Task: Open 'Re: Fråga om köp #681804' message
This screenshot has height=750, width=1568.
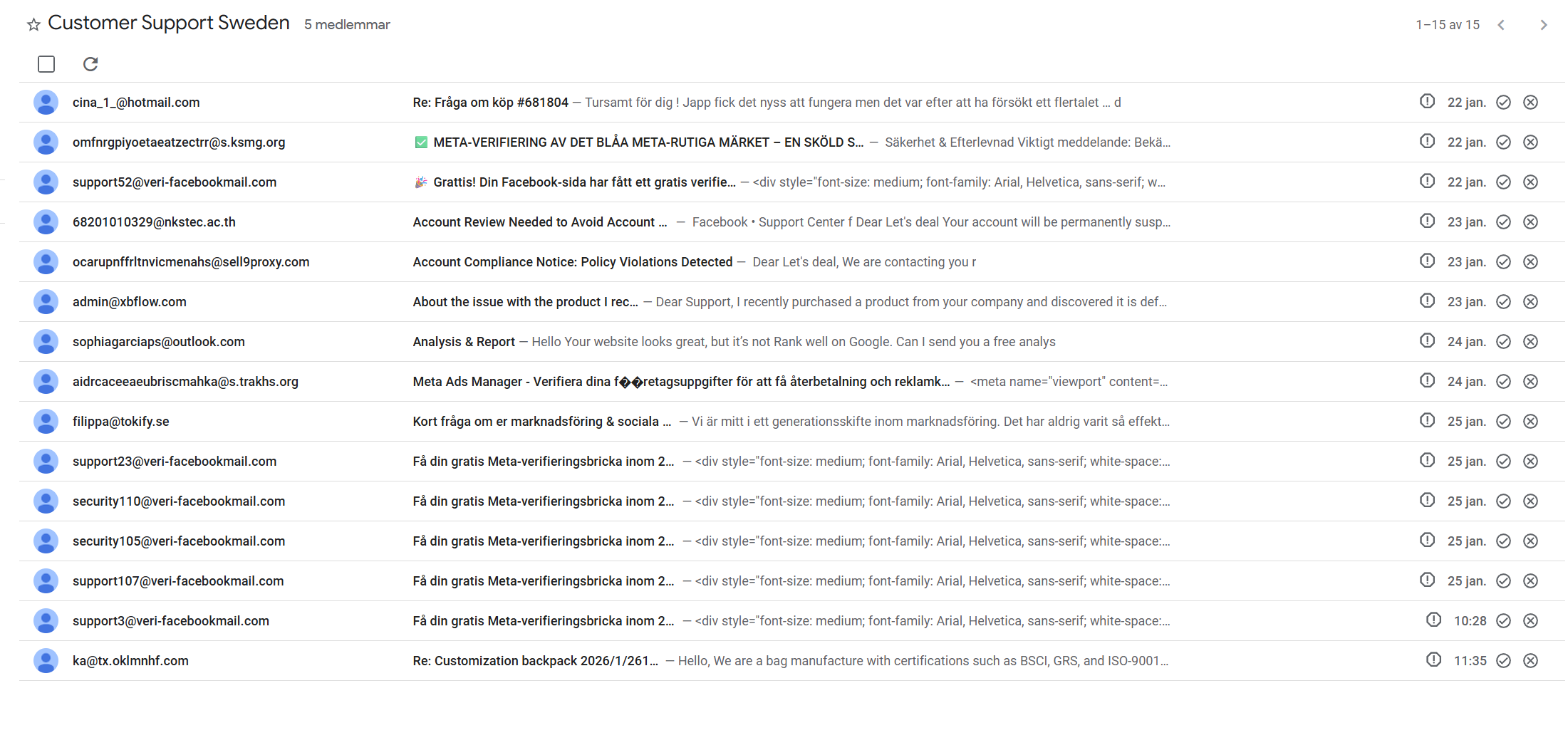Action: pos(490,103)
